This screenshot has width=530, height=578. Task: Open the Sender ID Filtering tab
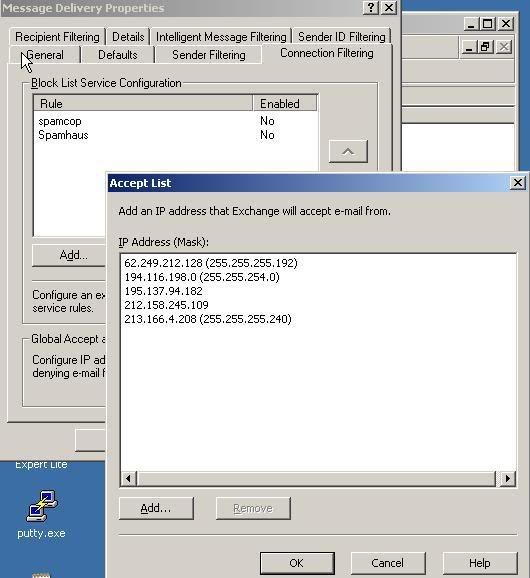click(342, 37)
